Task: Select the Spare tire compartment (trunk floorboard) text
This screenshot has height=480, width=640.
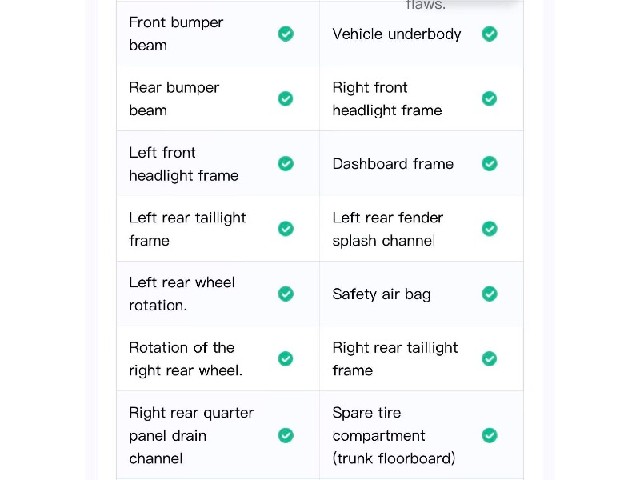Action: coord(394,436)
